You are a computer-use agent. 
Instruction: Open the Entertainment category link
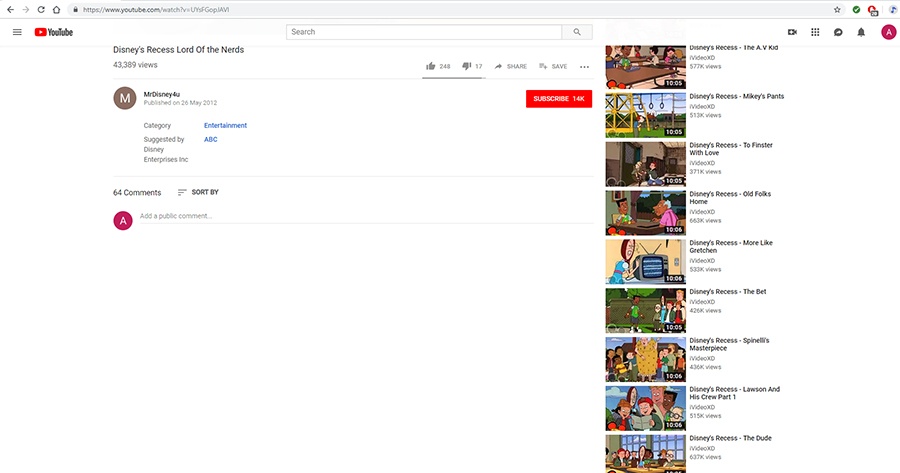click(x=225, y=125)
